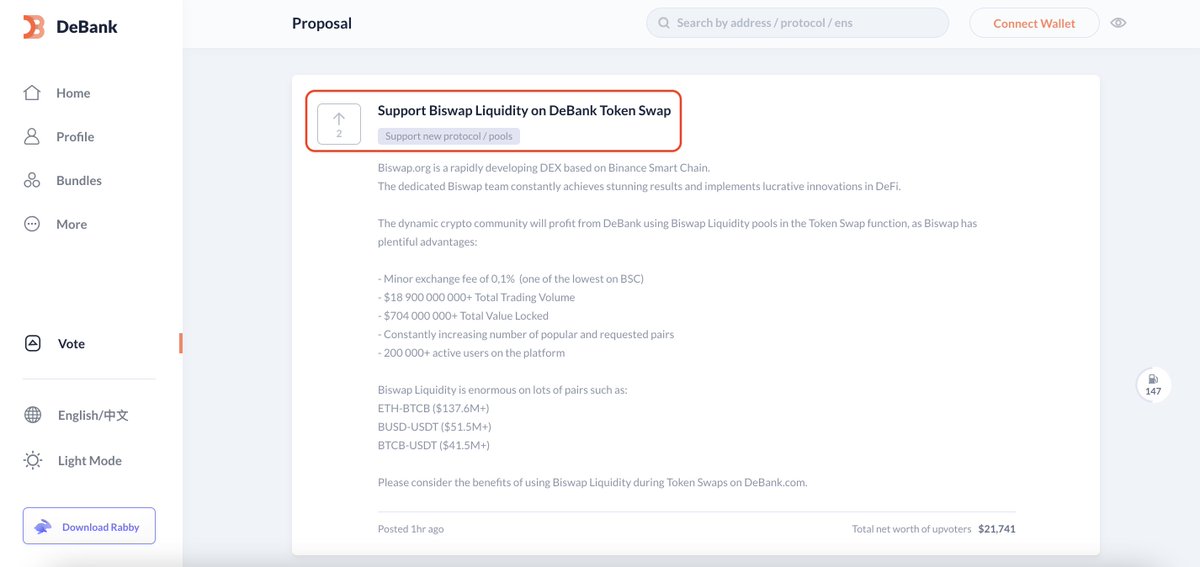Click the More ellipsis icon
The height and width of the screenshot is (567, 1200).
[32, 224]
